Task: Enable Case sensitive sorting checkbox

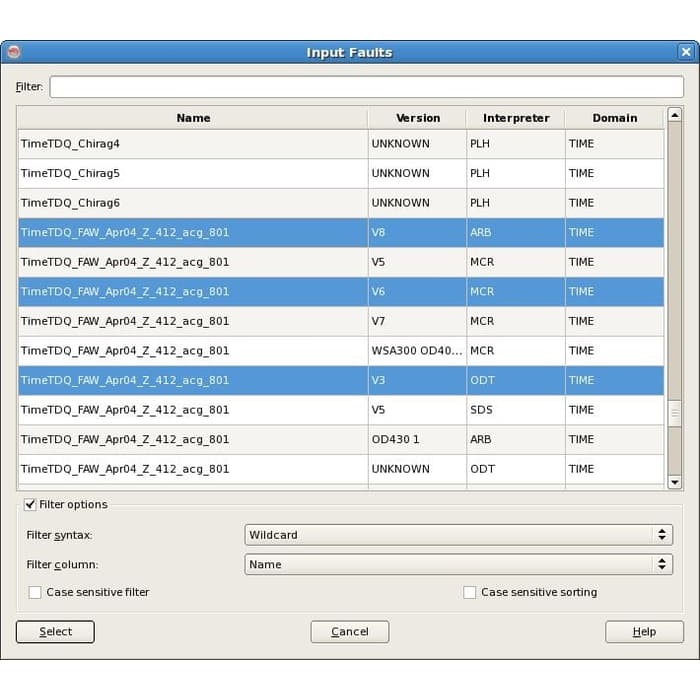Action: pos(469,592)
